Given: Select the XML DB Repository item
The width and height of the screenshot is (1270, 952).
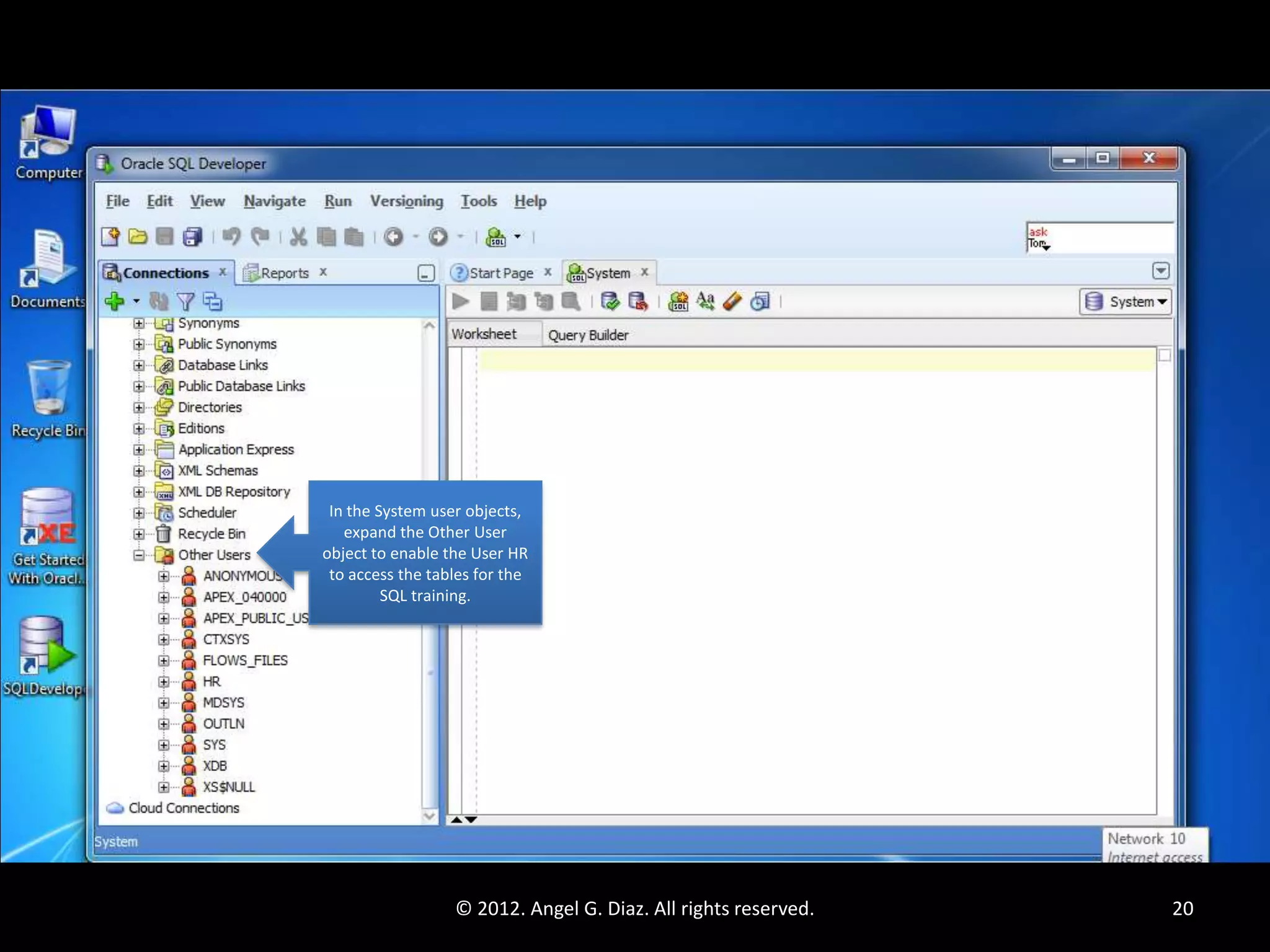Looking at the screenshot, I should pyautogui.click(x=234, y=491).
